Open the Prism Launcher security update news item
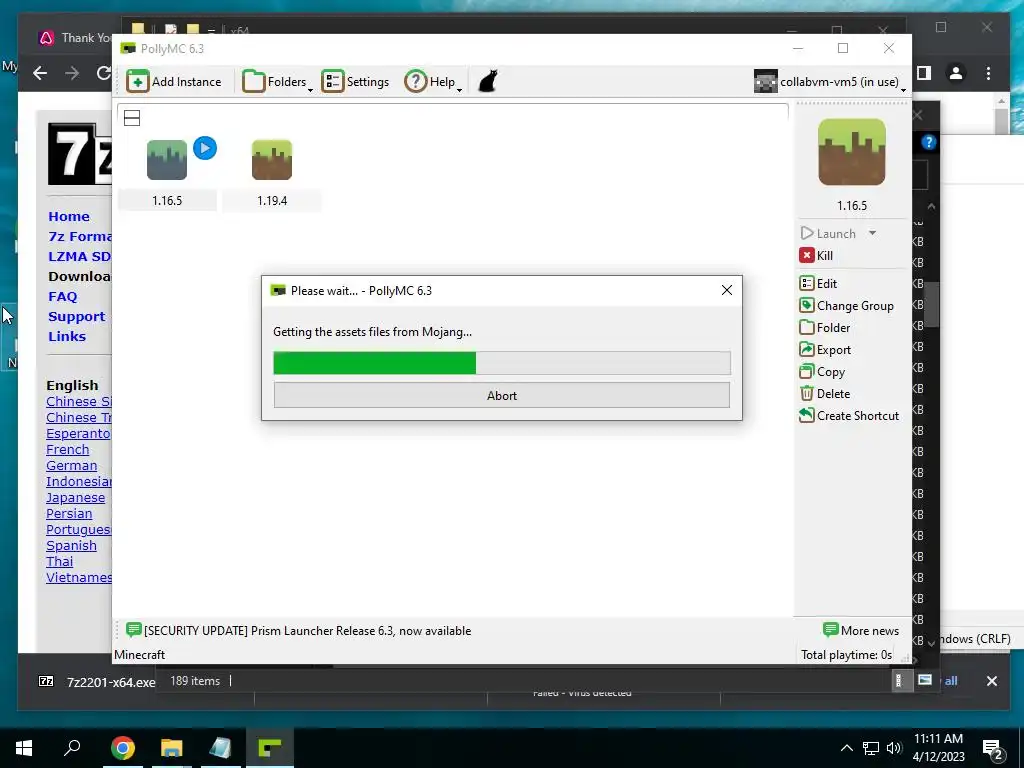Image resolution: width=1024 pixels, height=768 pixels. point(298,631)
